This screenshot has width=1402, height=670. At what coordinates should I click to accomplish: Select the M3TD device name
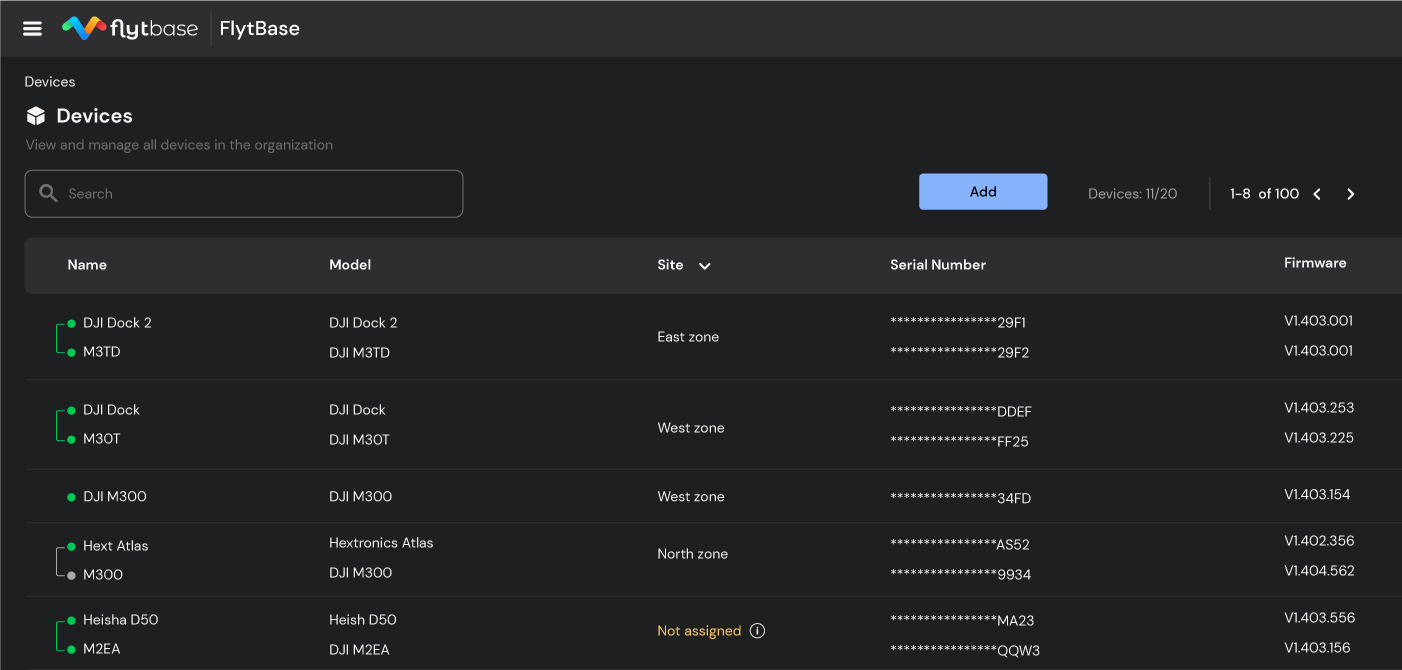coord(102,352)
